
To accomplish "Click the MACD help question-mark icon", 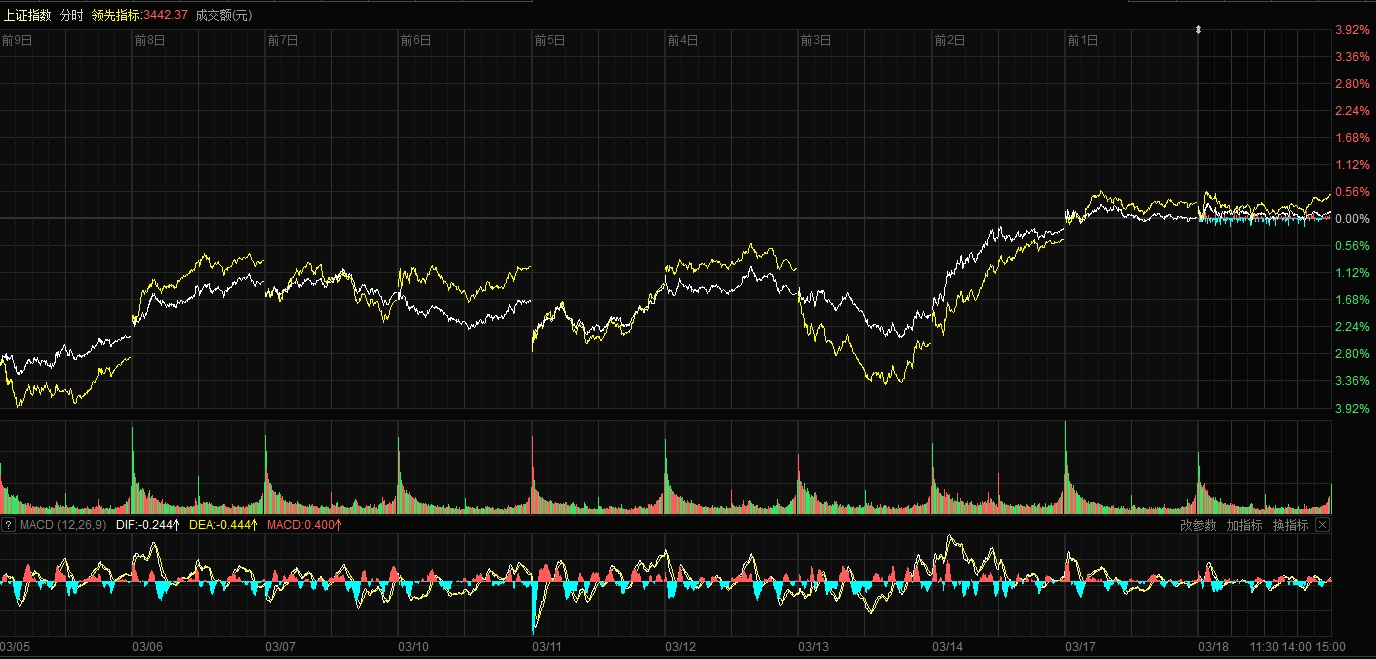I will (x=8, y=525).
